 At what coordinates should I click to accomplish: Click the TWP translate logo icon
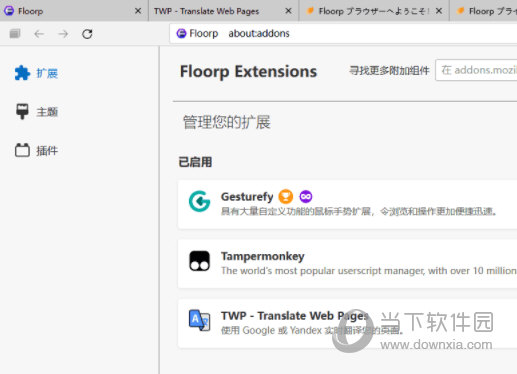coord(199,320)
